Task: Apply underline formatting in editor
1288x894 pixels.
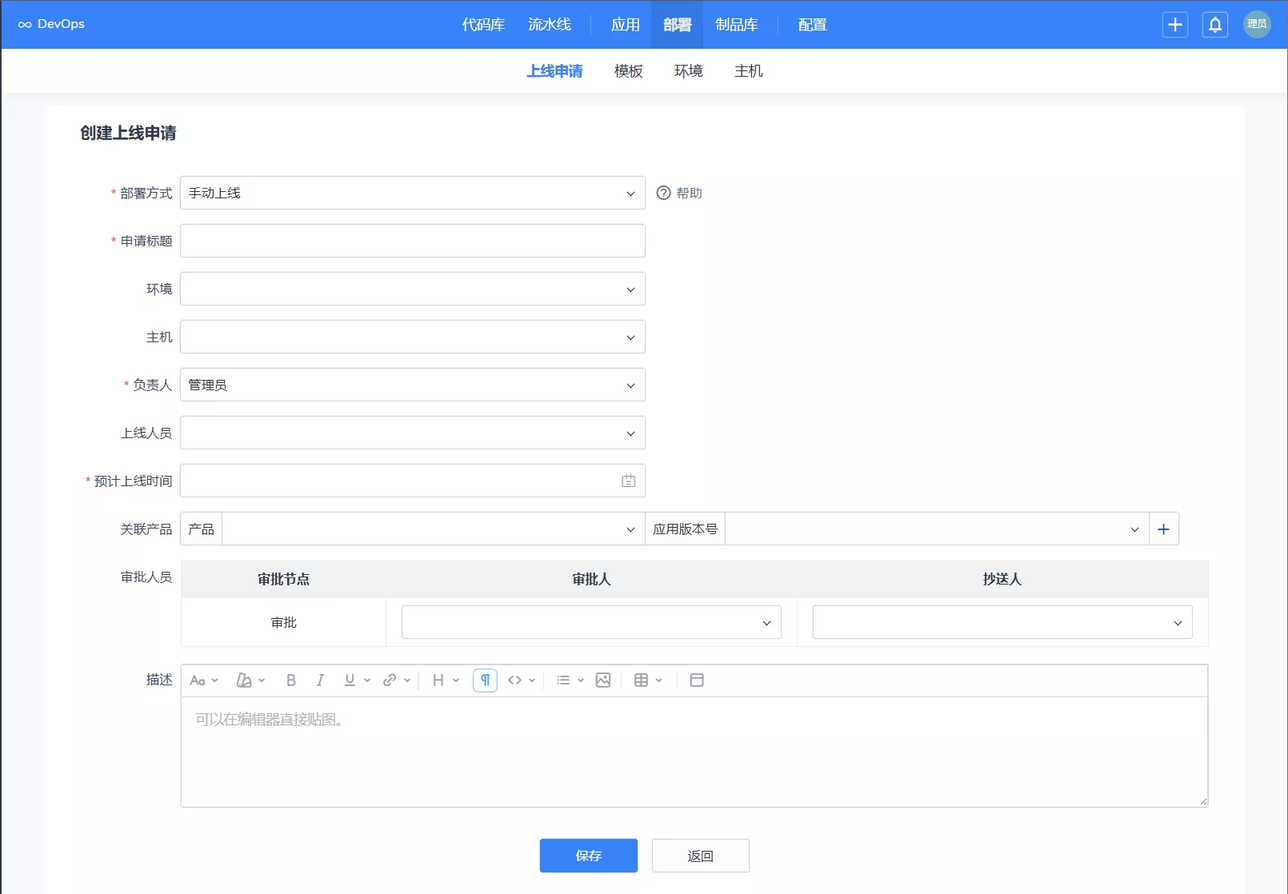Action: (x=349, y=680)
